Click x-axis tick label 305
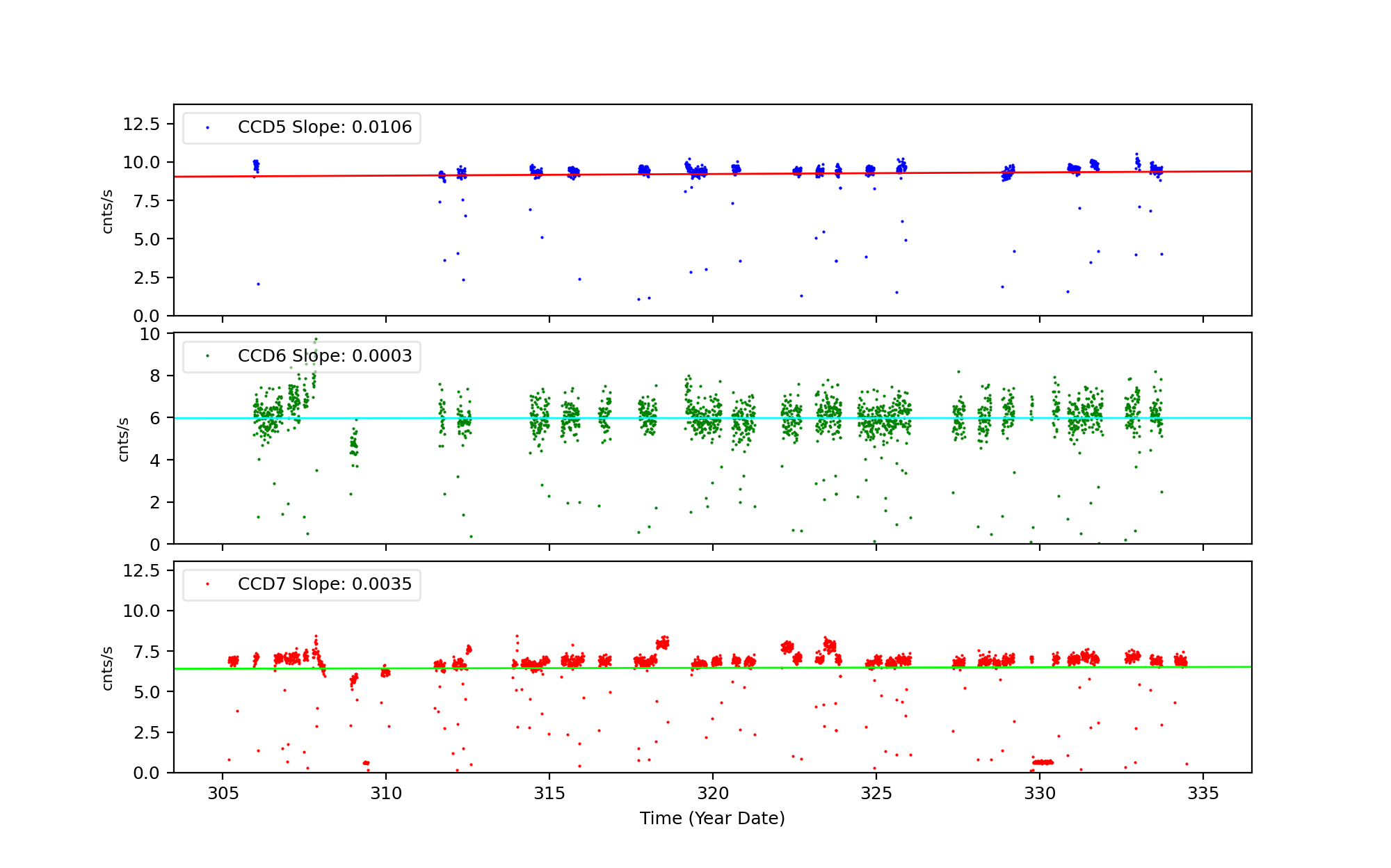 [x=223, y=794]
